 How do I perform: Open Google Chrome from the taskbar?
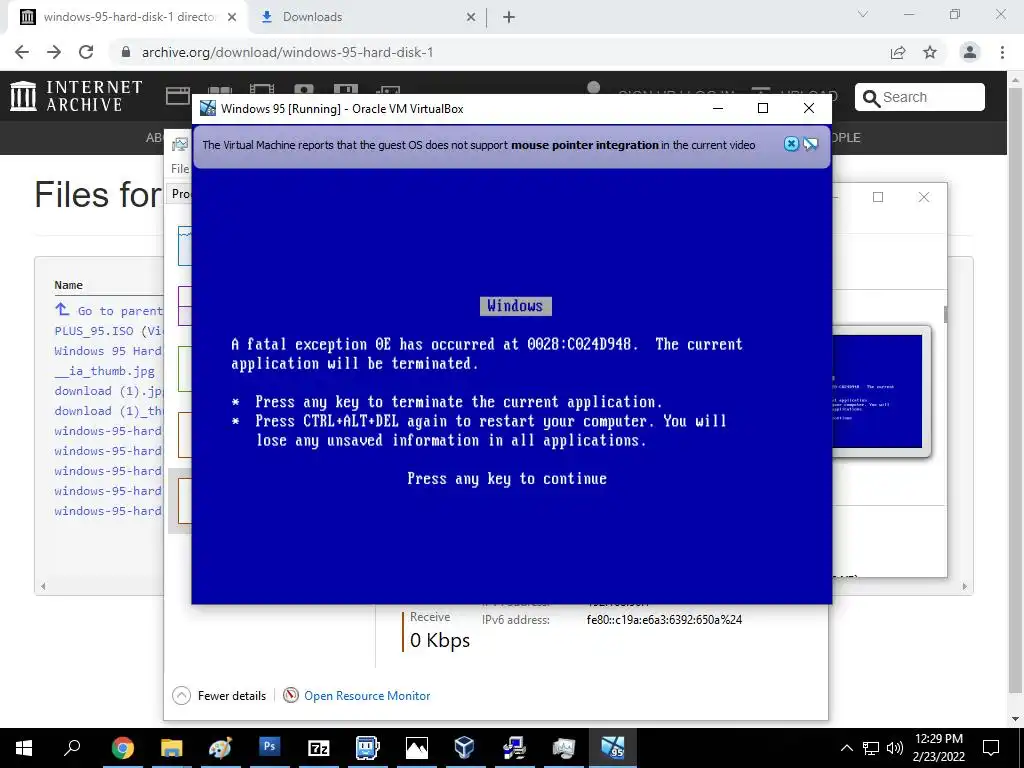[123, 747]
